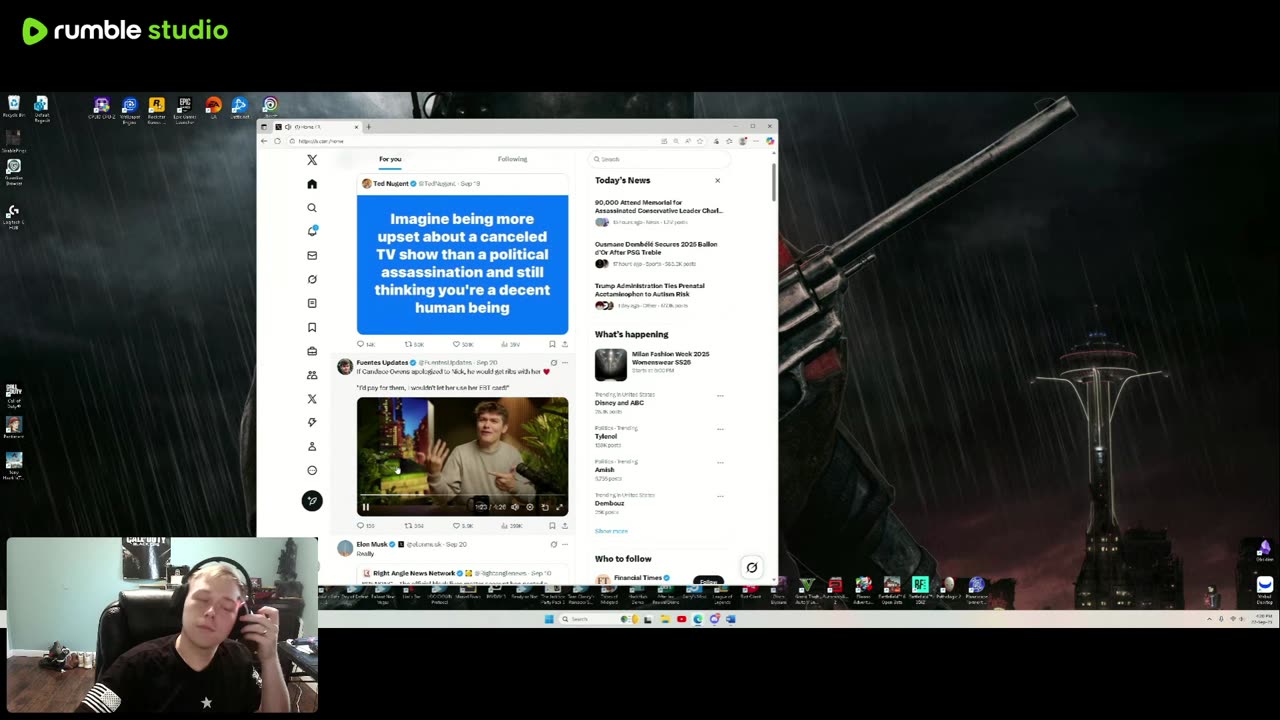Open the Disney and ABC trending topic
The image size is (1280, 720).
click(x=619, y=402)
